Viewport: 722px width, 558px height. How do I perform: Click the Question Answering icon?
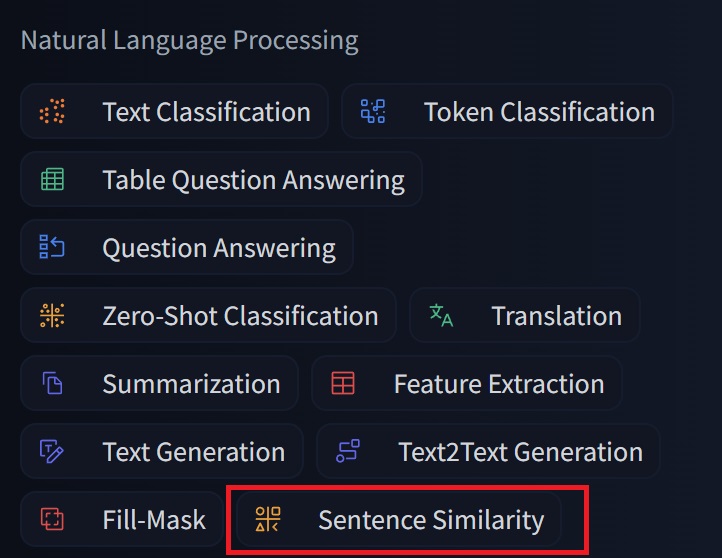(x=52, y=248)
